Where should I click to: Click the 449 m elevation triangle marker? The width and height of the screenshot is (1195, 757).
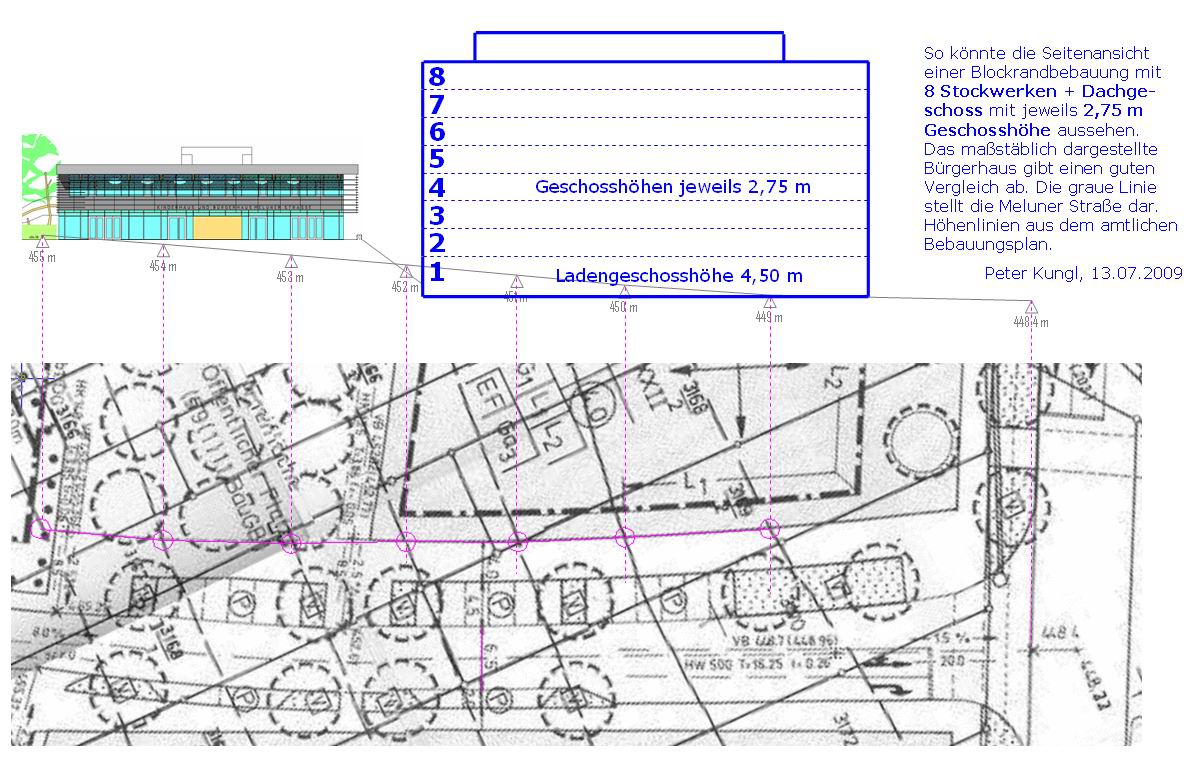[x=769, y=302]
